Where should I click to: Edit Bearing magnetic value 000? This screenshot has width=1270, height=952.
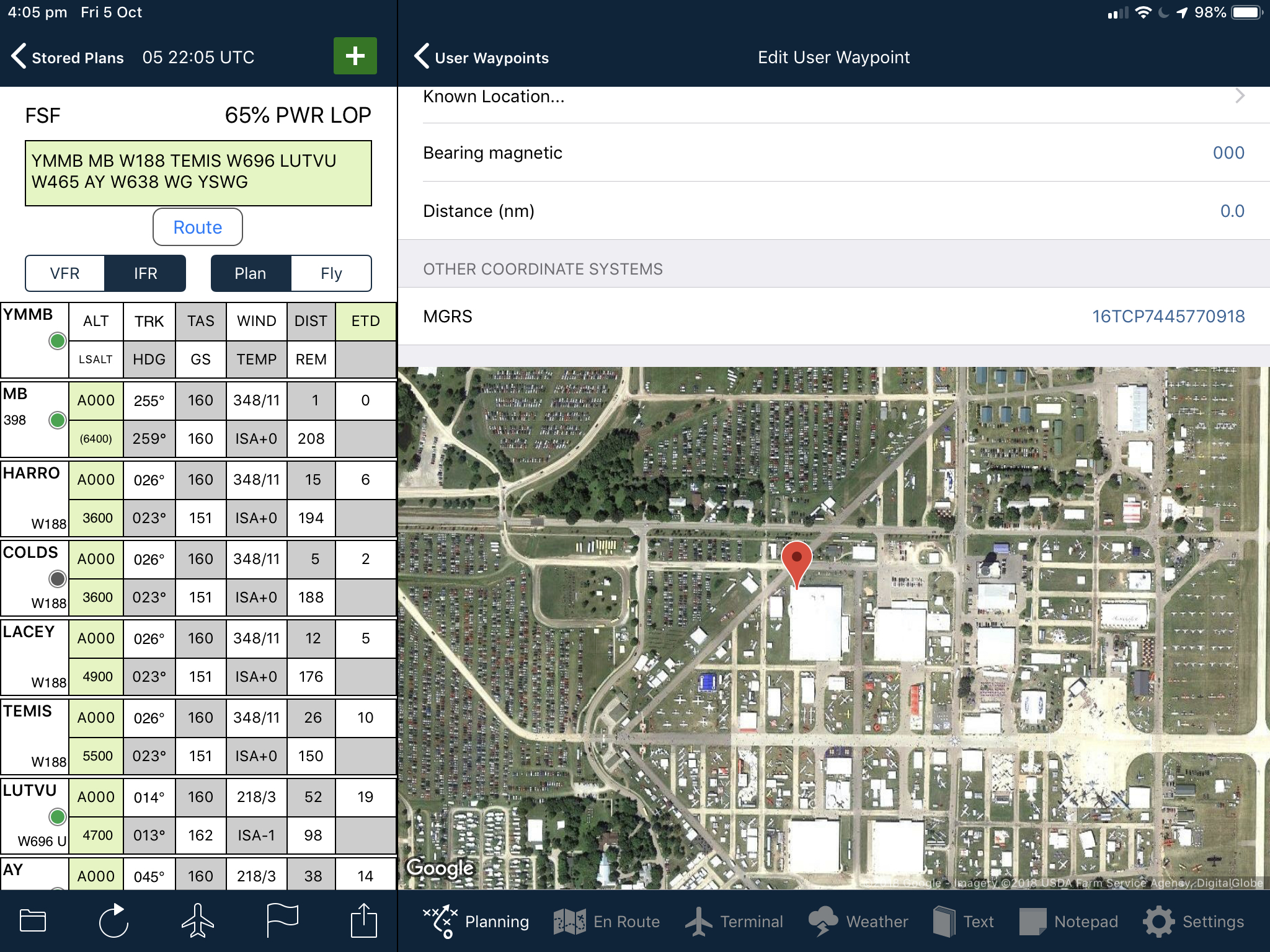(1228, 152)
